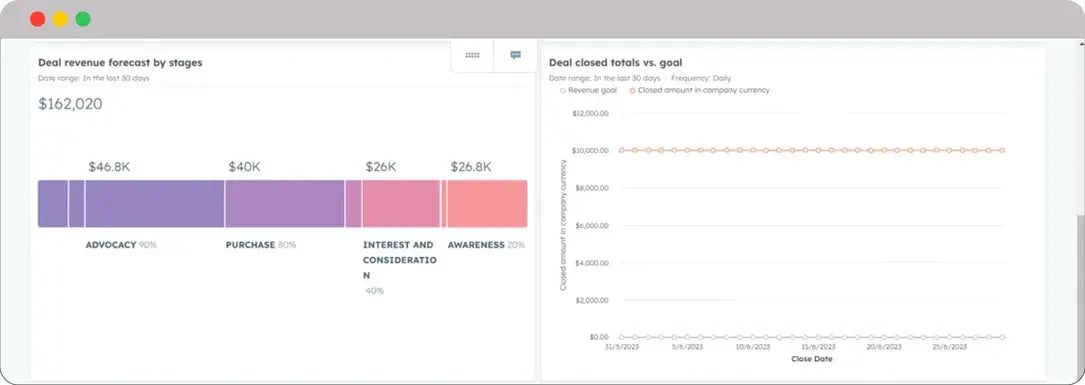
Task: Click the yellow minimize window button
Action: click(x=60, y=19)
